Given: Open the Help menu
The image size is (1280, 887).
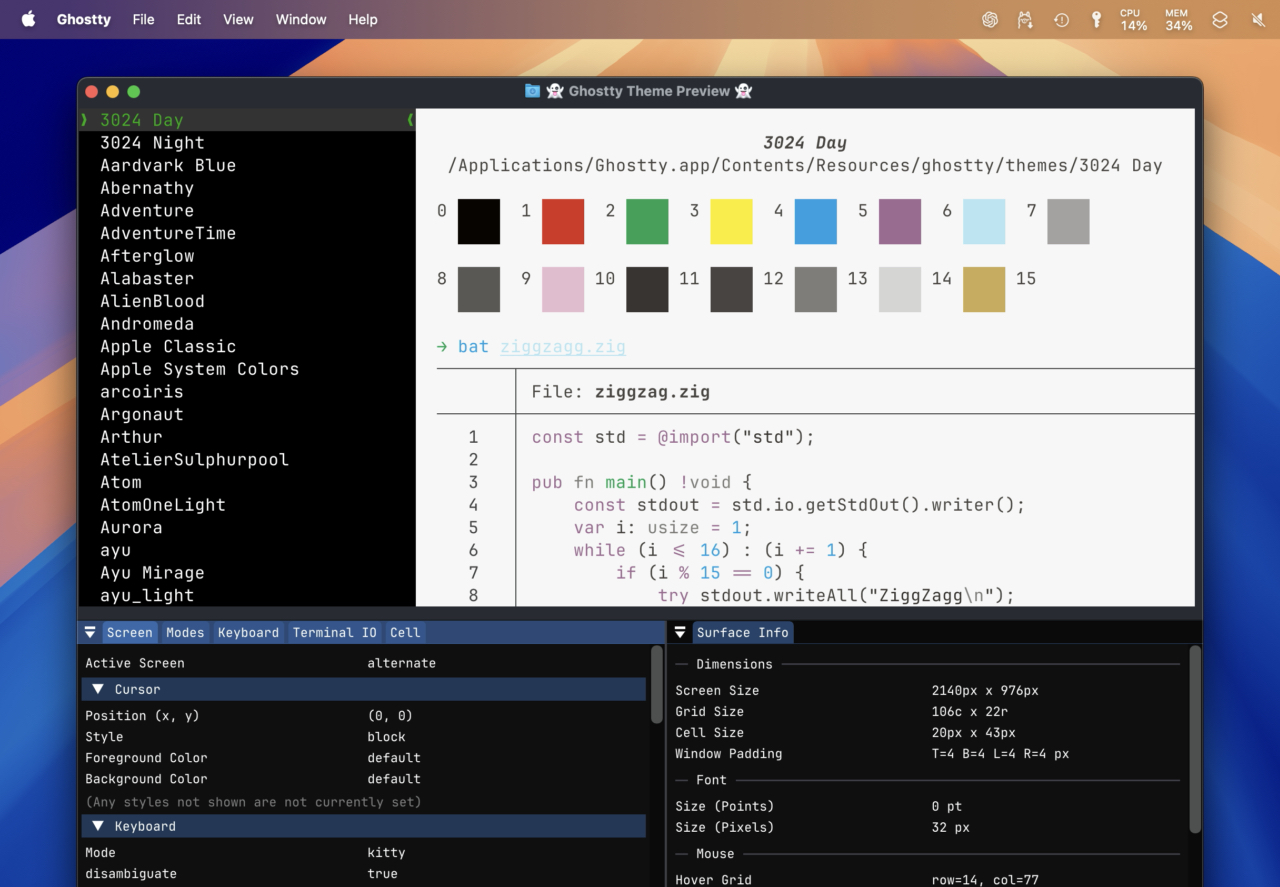Looking at the screenshot, I should [x=363, y=19].
